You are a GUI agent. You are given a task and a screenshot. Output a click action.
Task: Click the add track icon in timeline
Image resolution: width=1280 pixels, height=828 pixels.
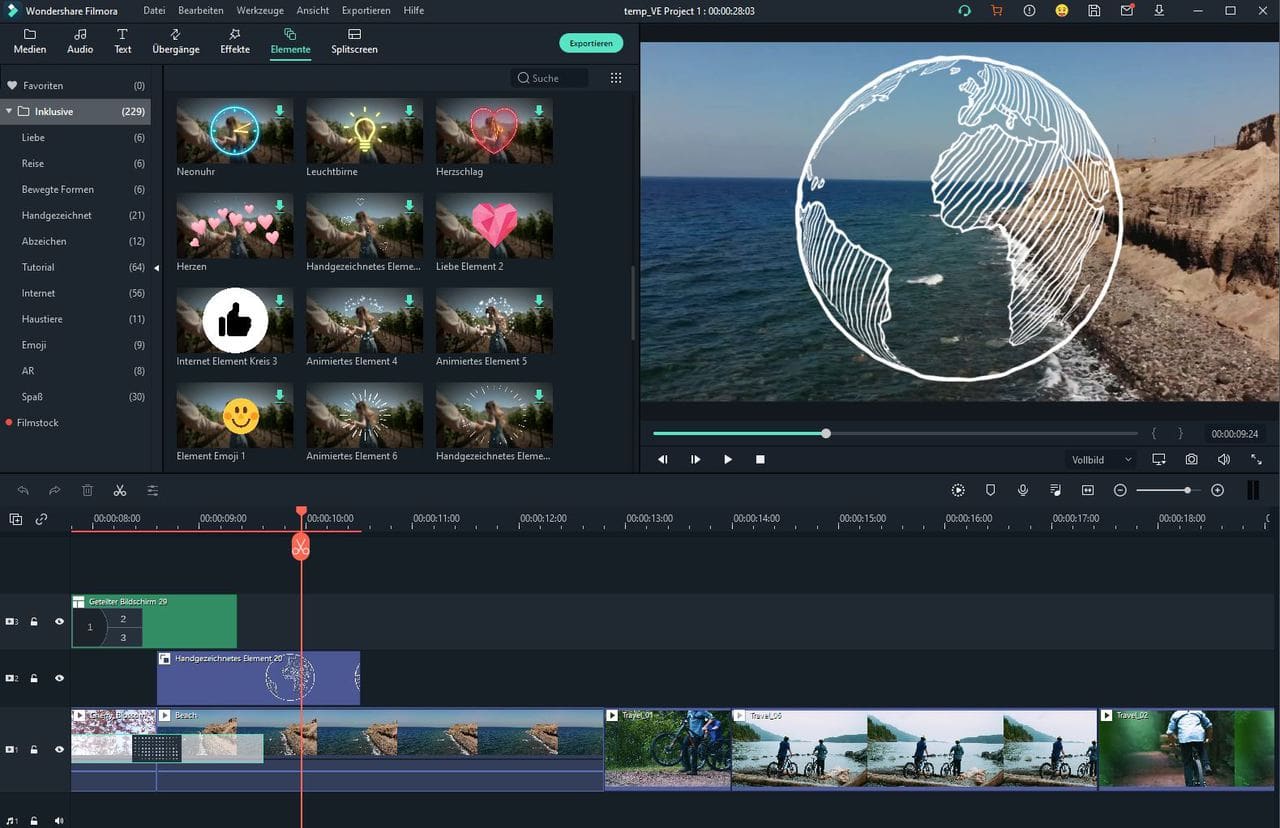click(16, 519)
